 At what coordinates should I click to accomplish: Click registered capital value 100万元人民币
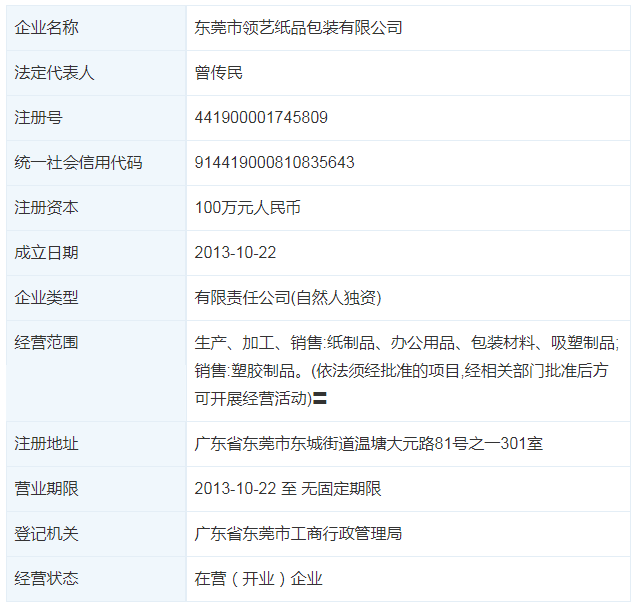[x=247, y=208]
